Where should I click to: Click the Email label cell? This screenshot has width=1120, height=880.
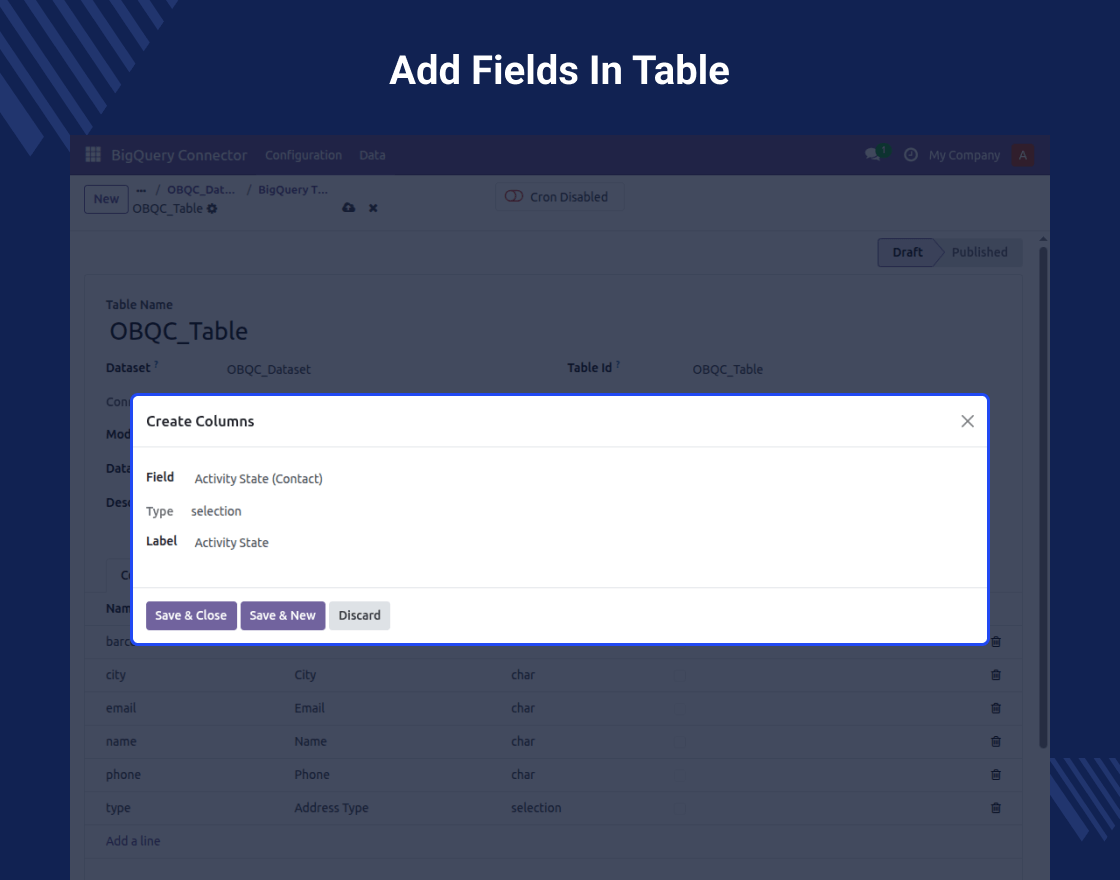[309, 708]
